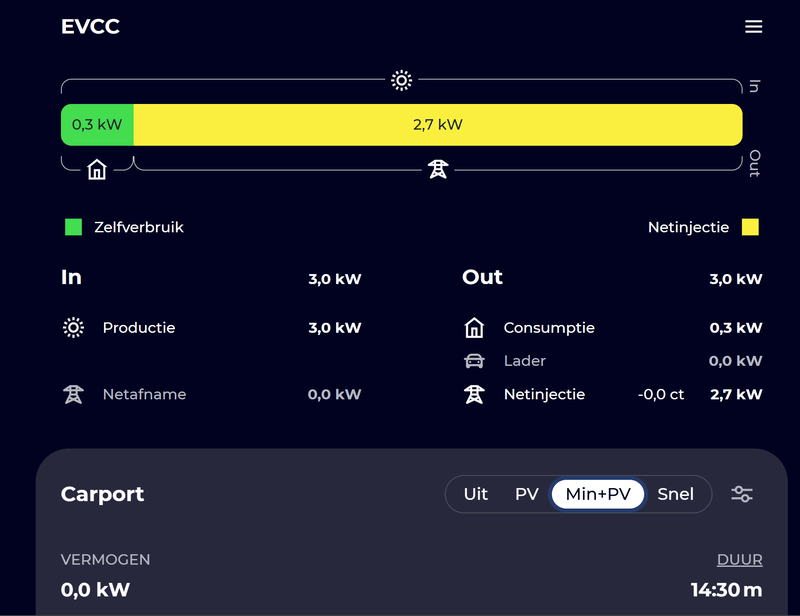The image size is (800, 616).
Task: Click the EVCC logo title
Action: click(90, 27)
